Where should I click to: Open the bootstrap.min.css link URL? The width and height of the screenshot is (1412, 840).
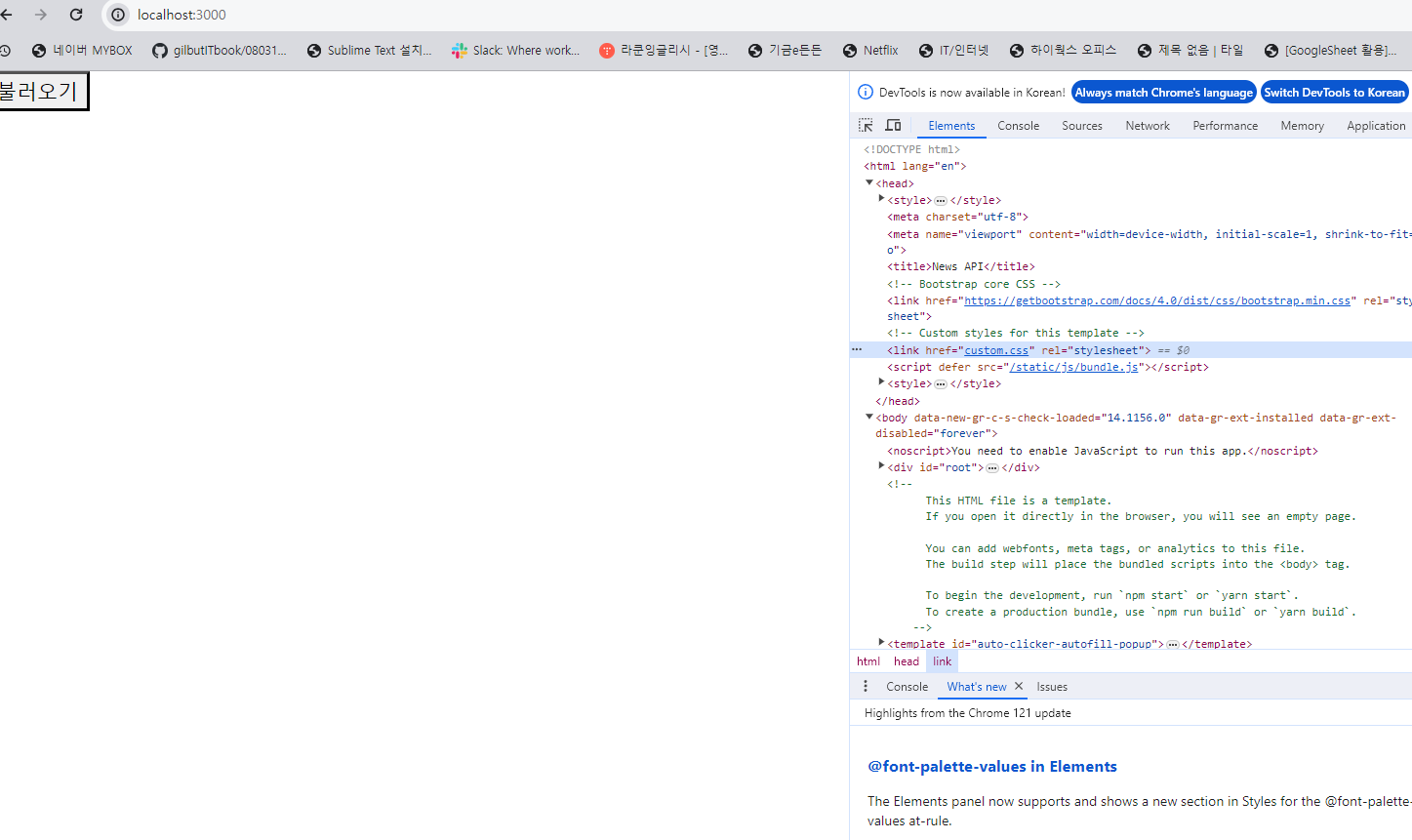click(x=1157, y=300)
